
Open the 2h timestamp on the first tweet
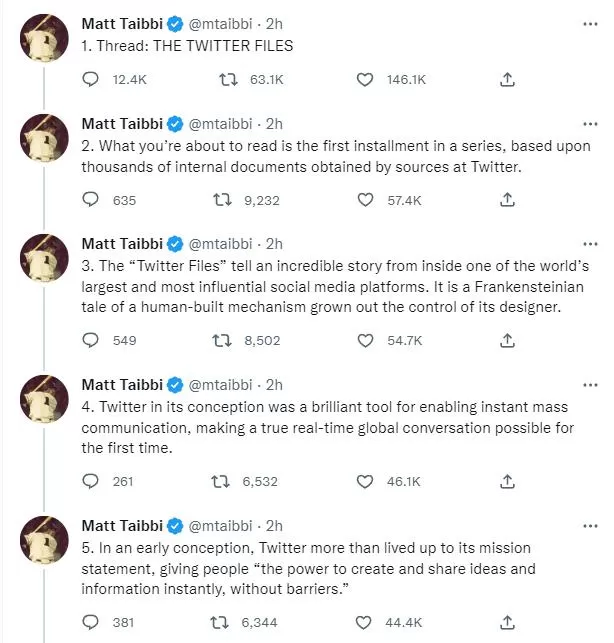(274, 24)
